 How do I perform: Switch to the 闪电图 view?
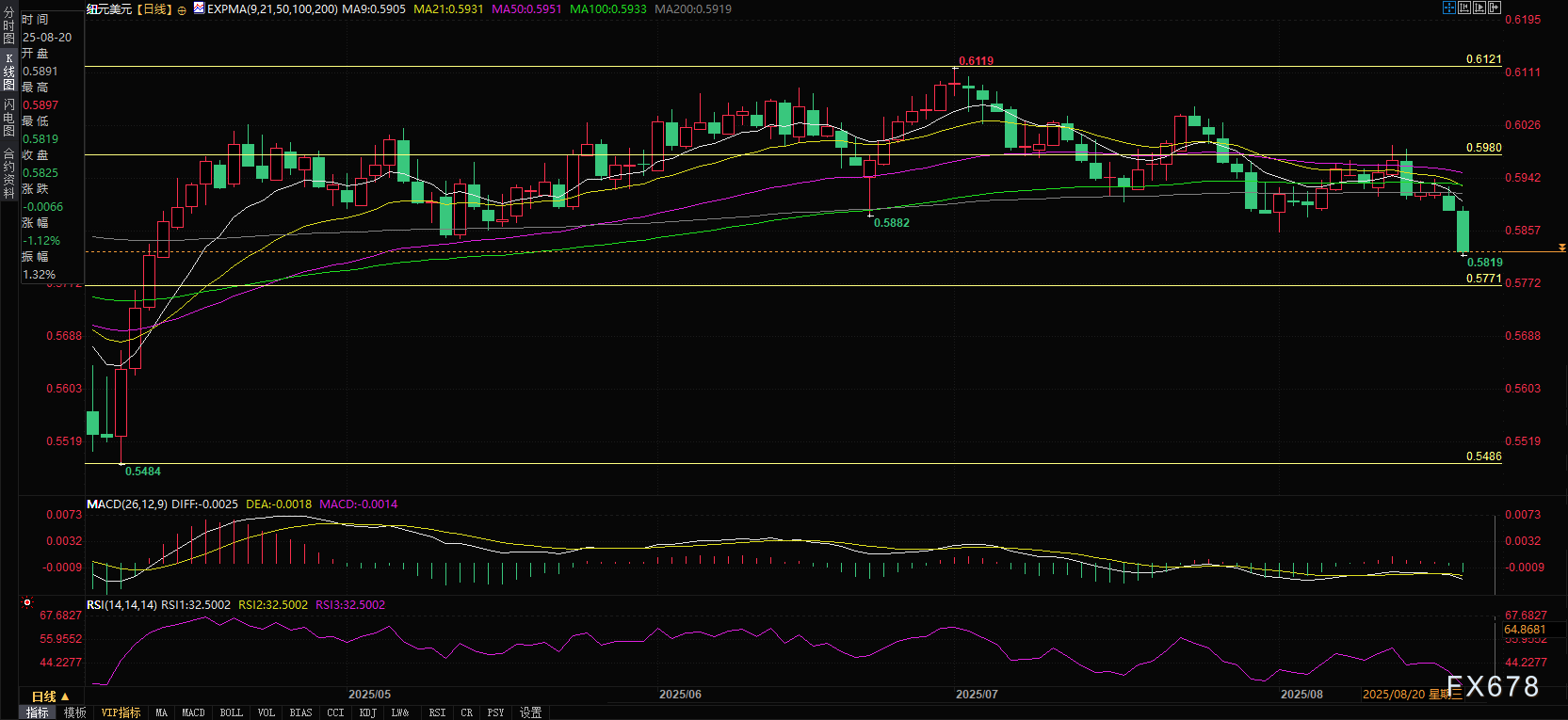(9, 118)
